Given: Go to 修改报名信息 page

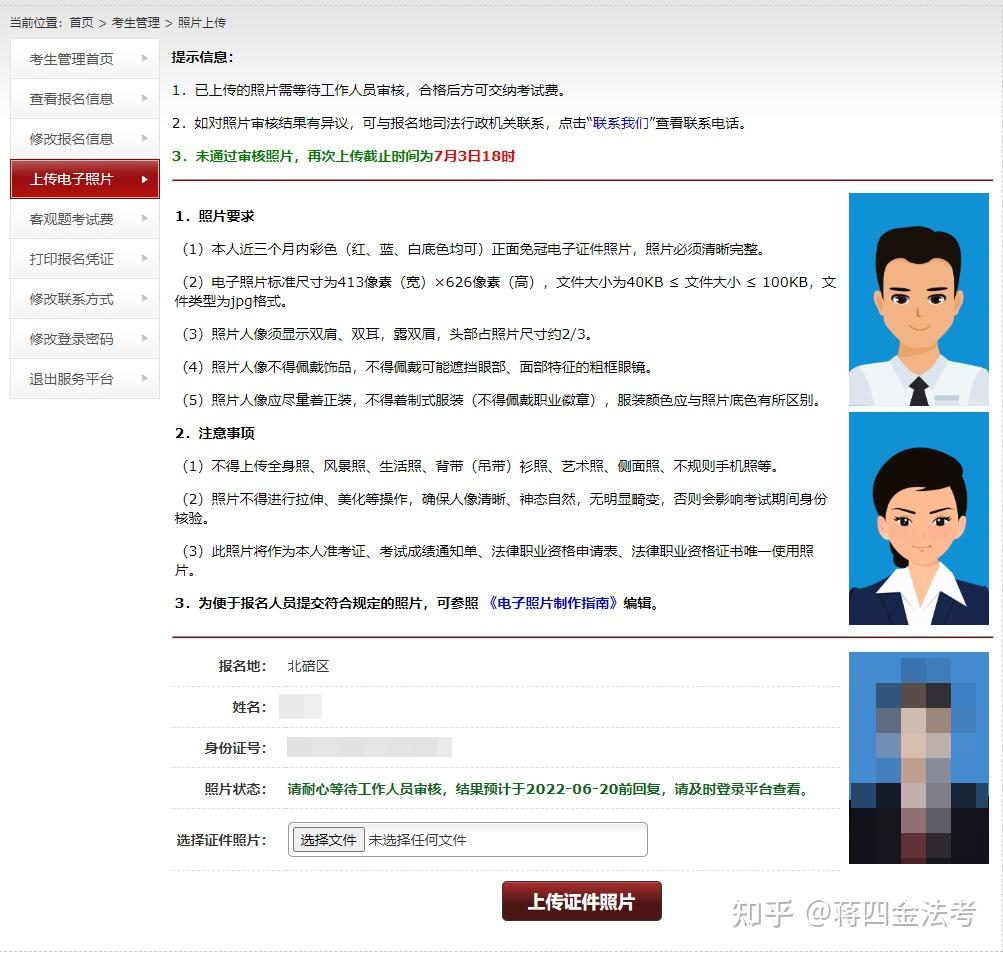Looking at the screenshot, I should click(85, 139).
